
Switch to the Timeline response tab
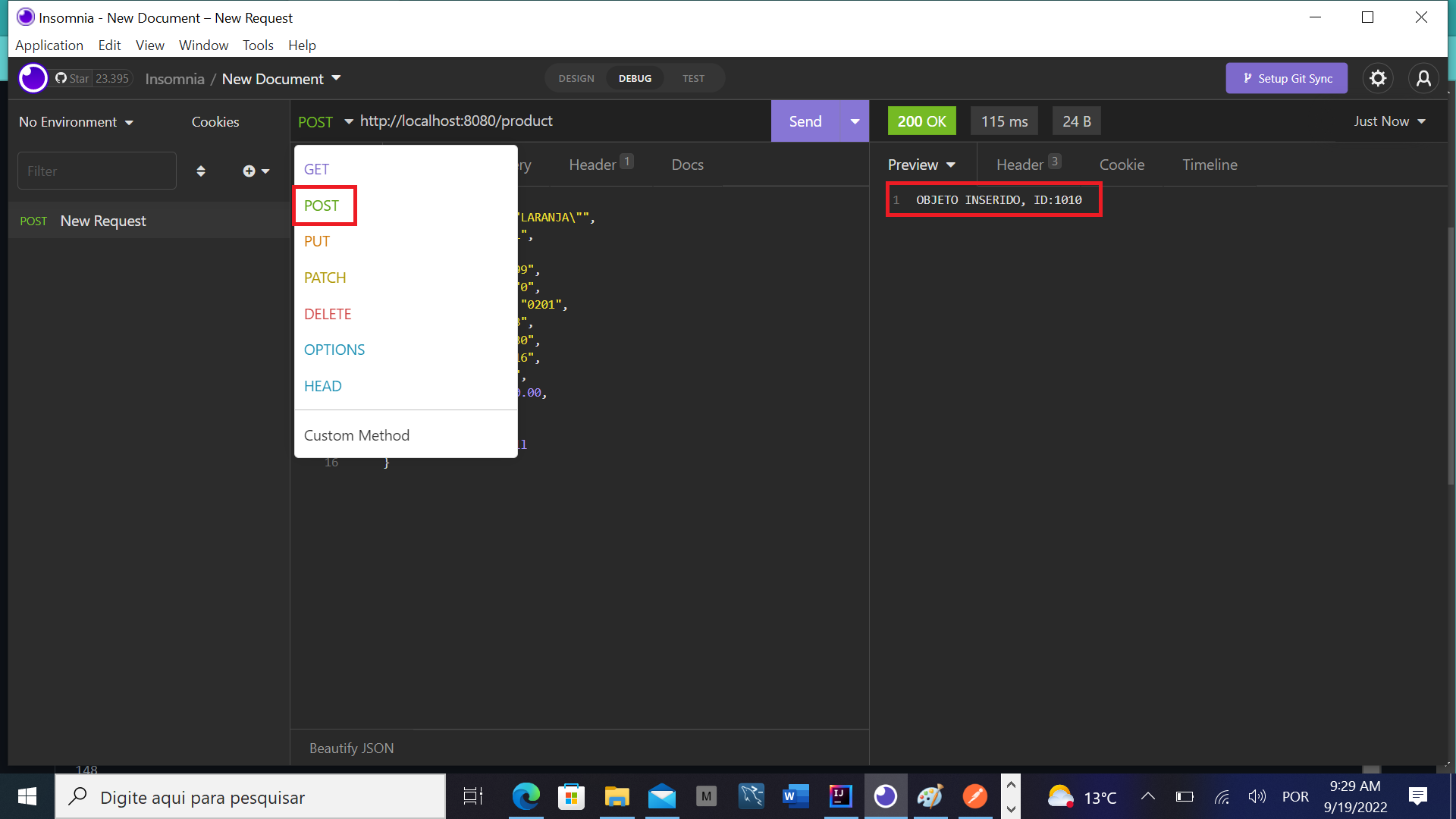1210,164
